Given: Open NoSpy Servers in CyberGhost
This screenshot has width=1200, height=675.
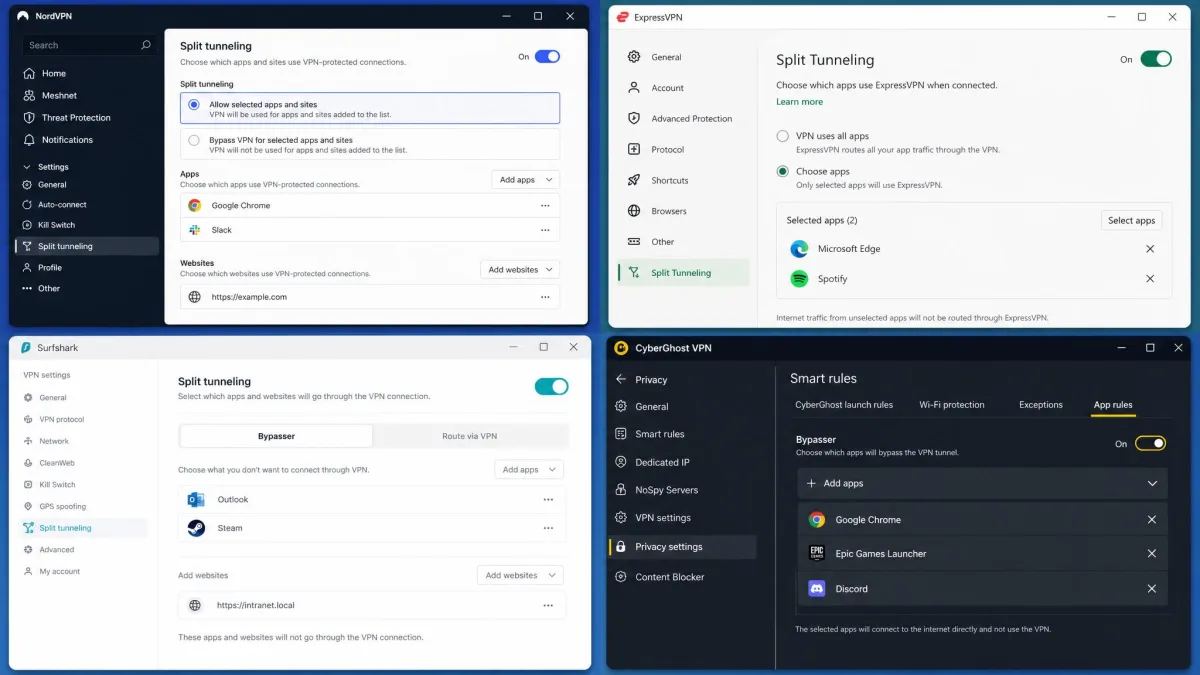Looking at the screenshot, I should tap(666, 490).
